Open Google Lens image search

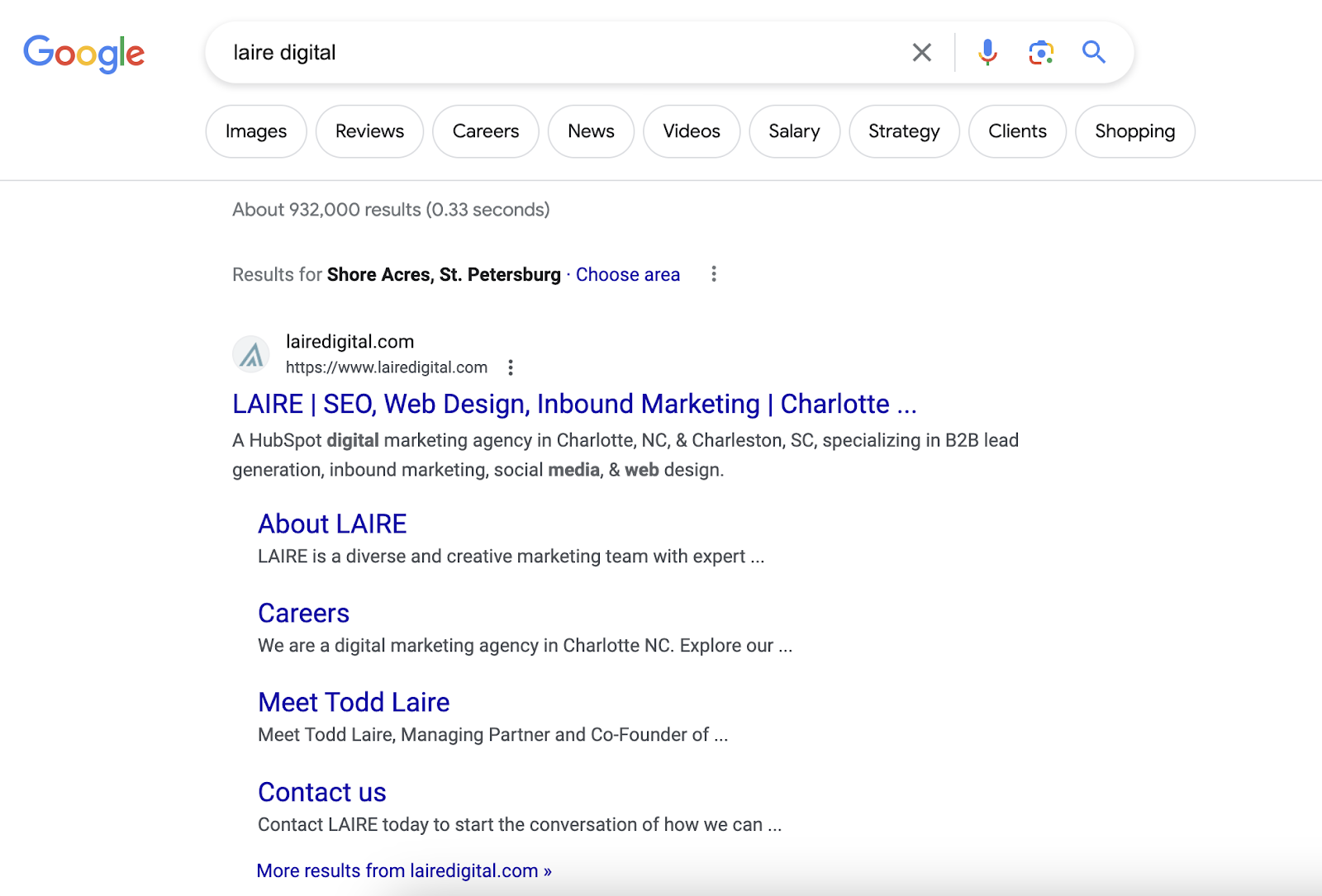[x=1040, y=52]
